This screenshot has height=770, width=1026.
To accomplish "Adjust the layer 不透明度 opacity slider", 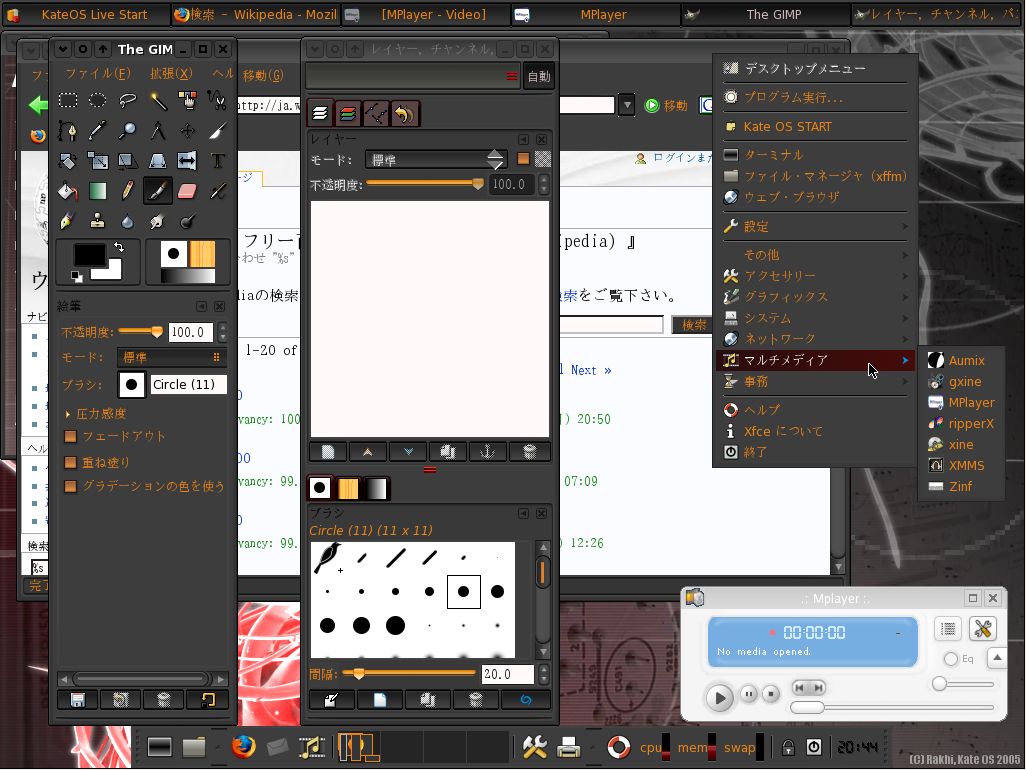I will (425, 184).
